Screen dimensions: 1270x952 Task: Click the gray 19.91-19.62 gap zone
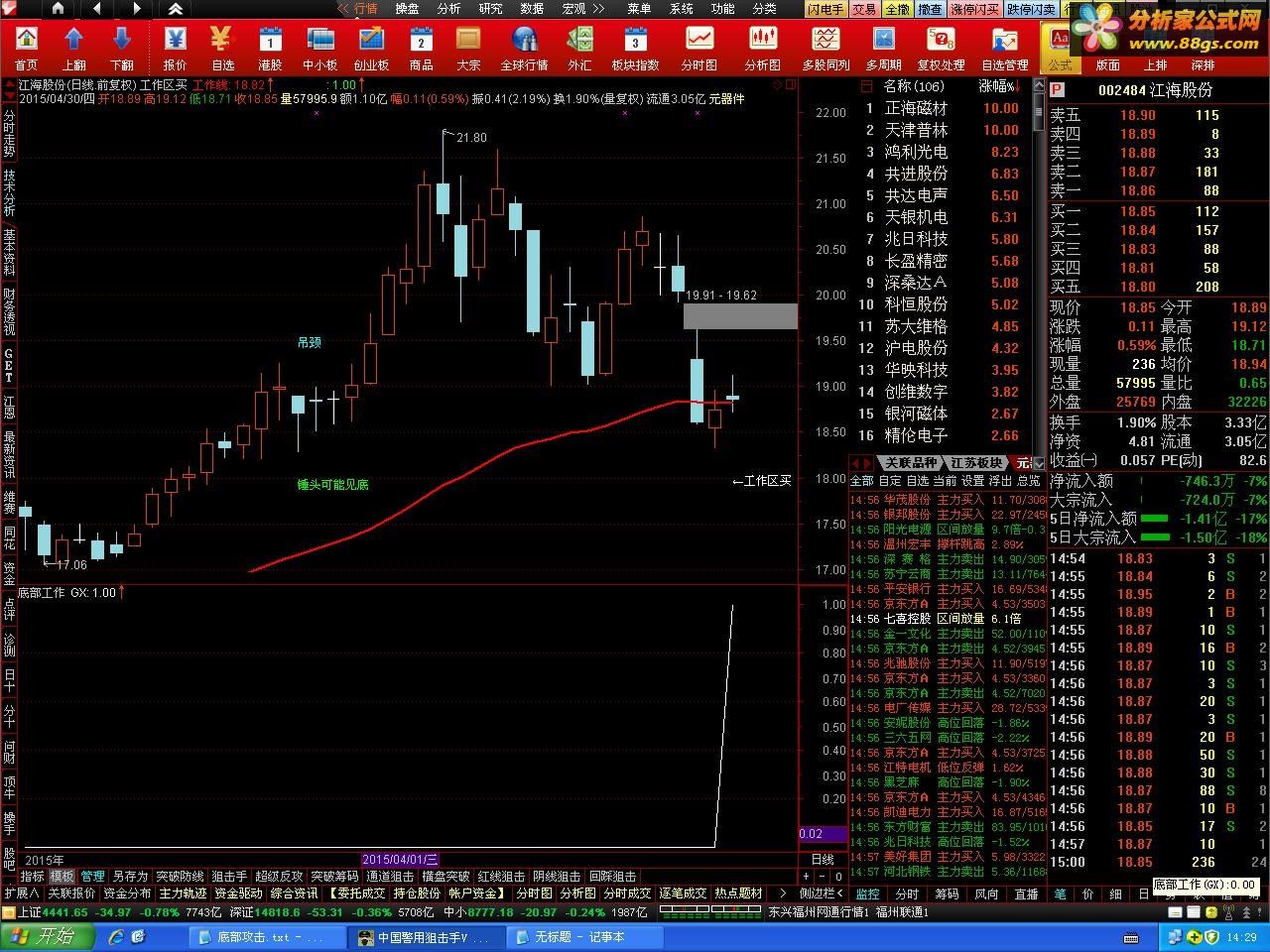pyautogui.click(x=740, y=316)
